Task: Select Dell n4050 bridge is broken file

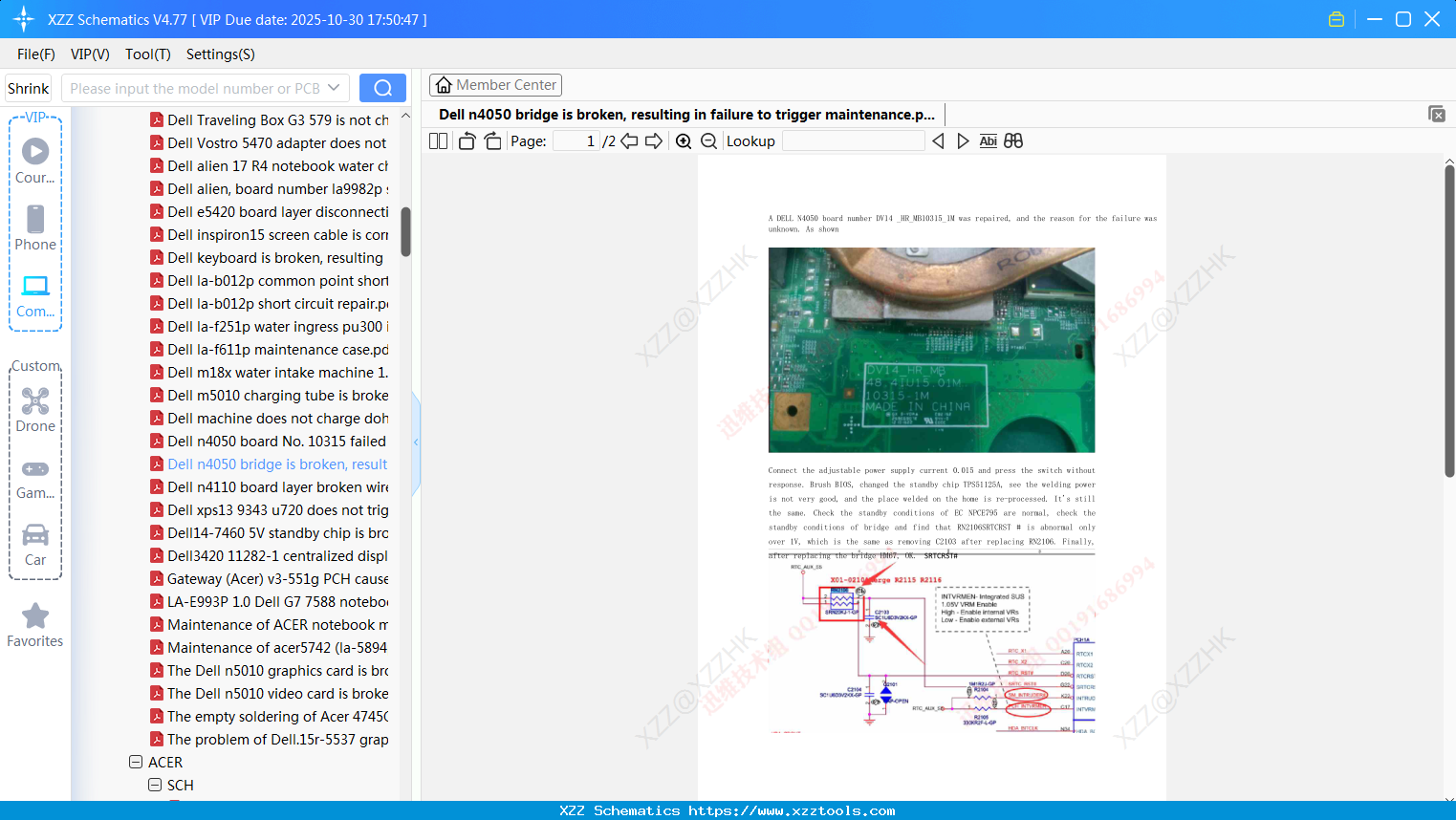Action: 269,464
